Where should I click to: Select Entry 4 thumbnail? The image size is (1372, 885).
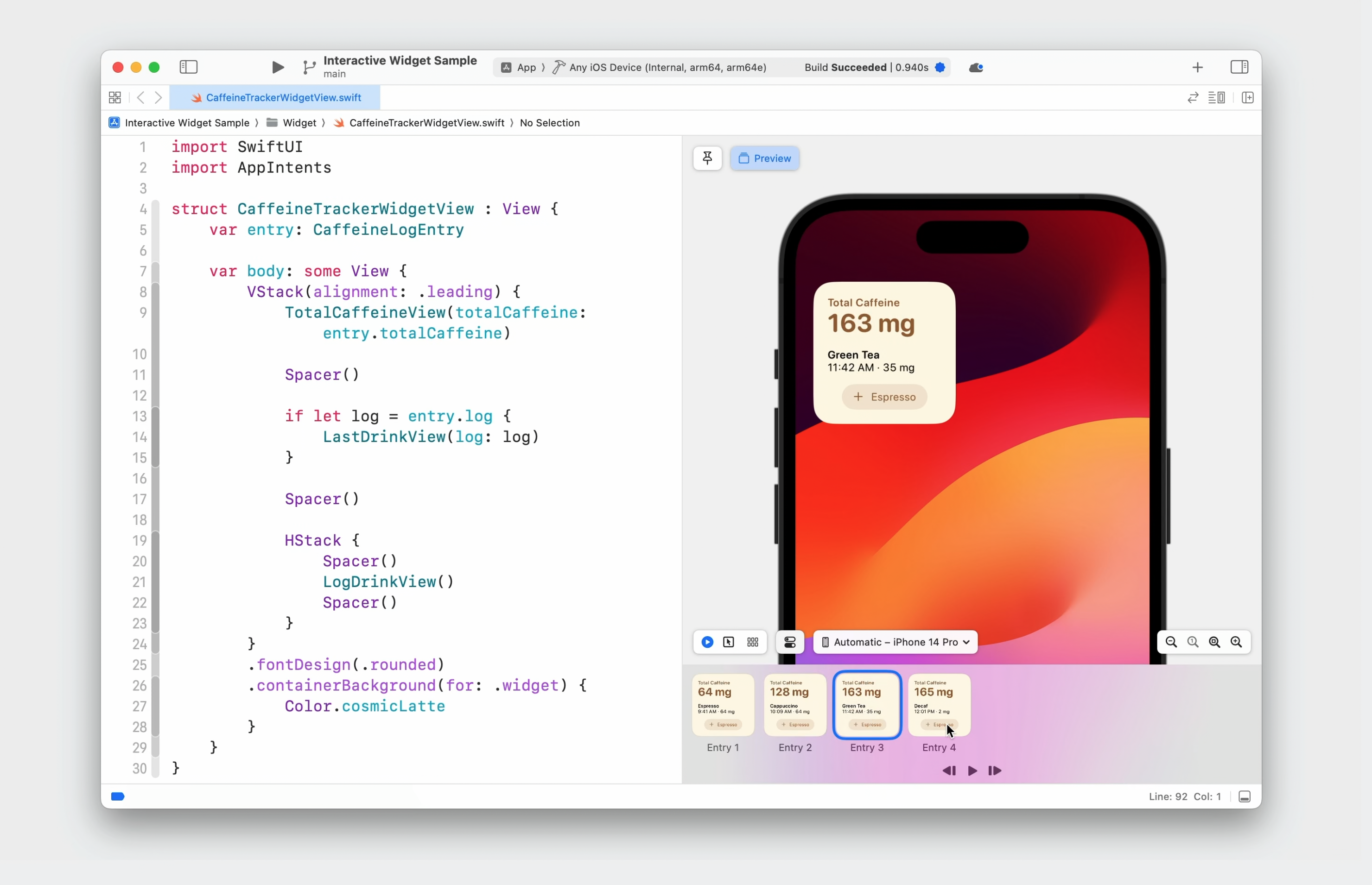(939, 705)
